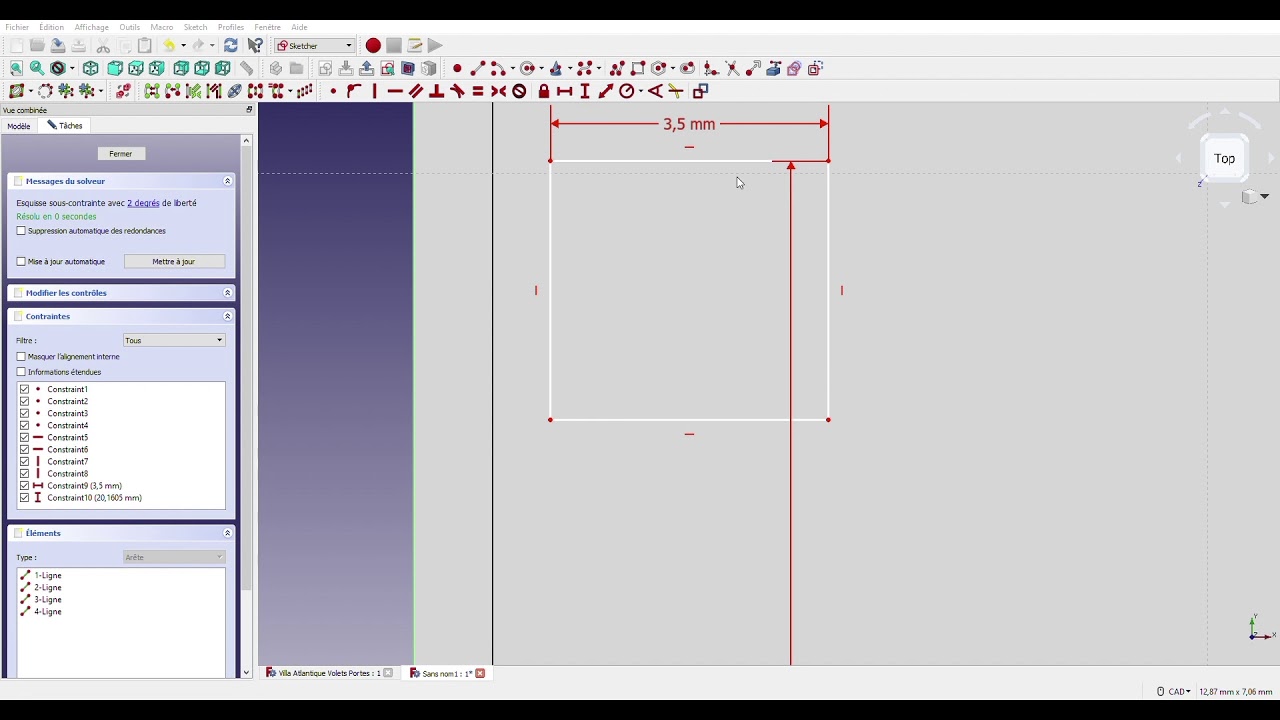Image resolution: width=1280 pixels, height=720 pixels.
Task: Click the macro record red button
Action: [x=373, y=46]
